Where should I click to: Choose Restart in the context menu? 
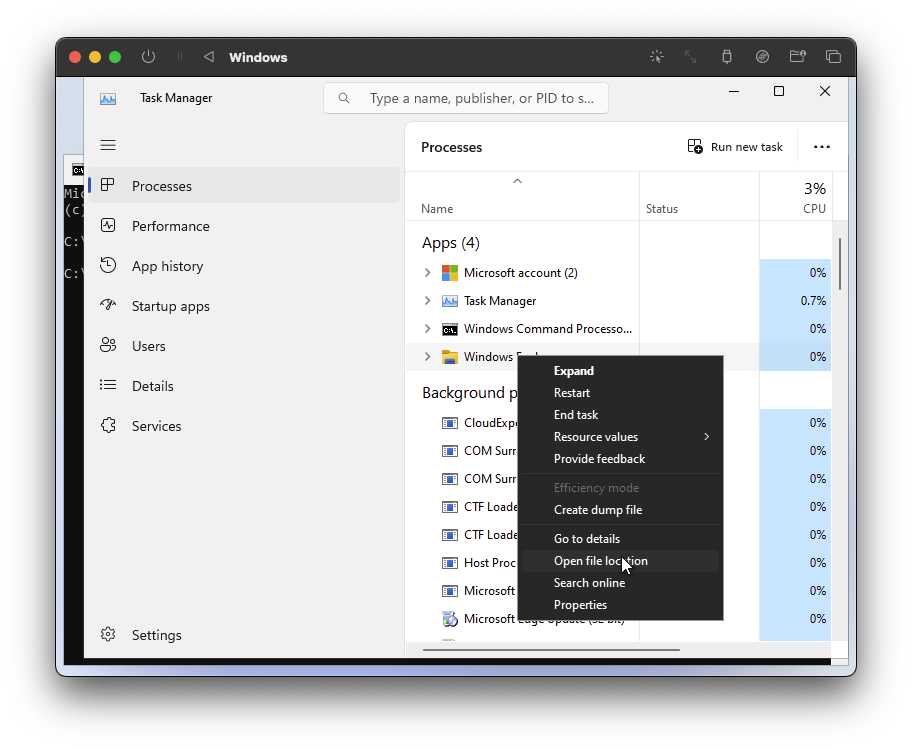[x=621, y=393]
